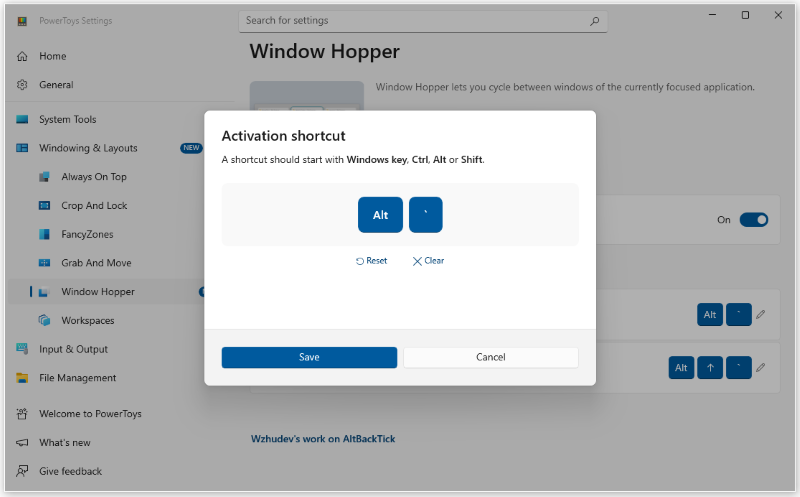Open Wzhudev's work on AltBackTick link
Image resolution: width=800 pixels, height=497 pixels.
coord(323,439)
